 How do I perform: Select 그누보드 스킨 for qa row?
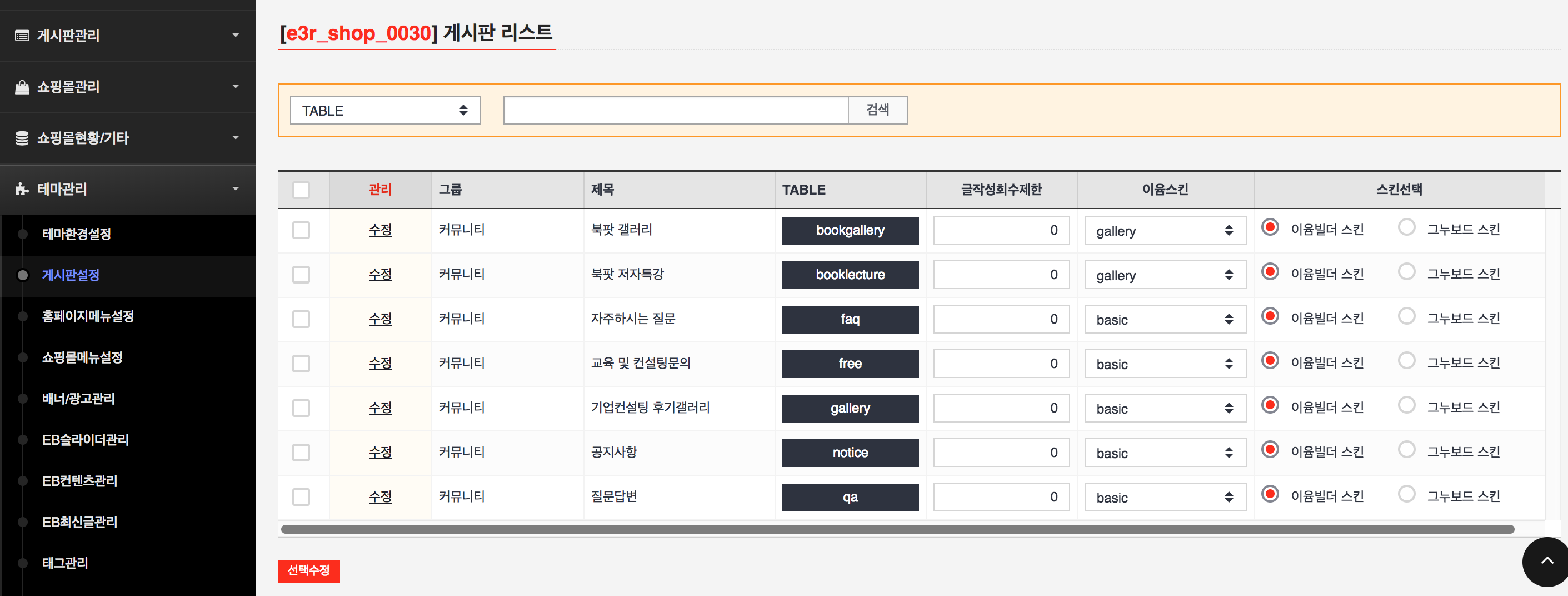[x=1406, y=494]
